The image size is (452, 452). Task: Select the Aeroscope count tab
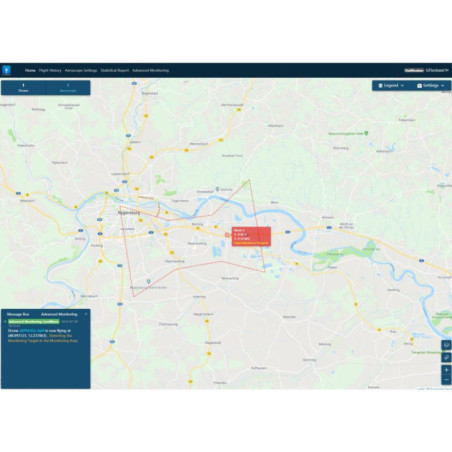(x=68, y=88)
